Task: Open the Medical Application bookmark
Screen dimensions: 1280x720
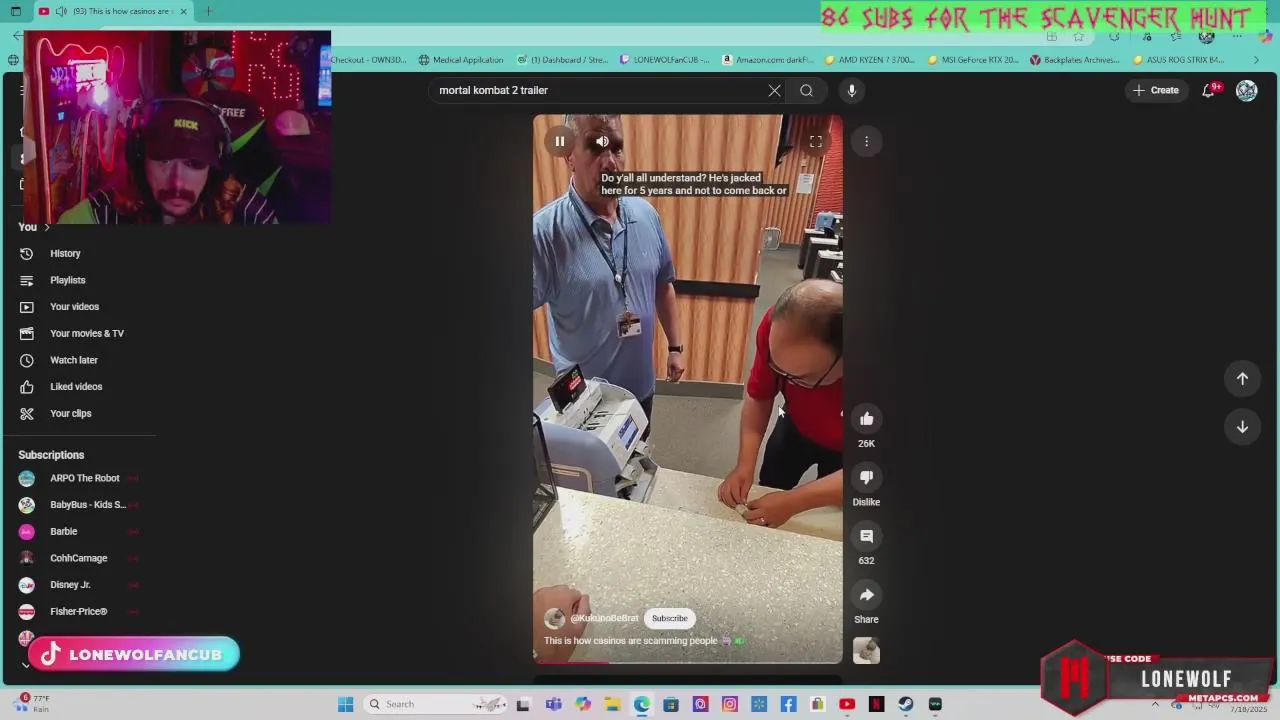Action: point(461,60)
